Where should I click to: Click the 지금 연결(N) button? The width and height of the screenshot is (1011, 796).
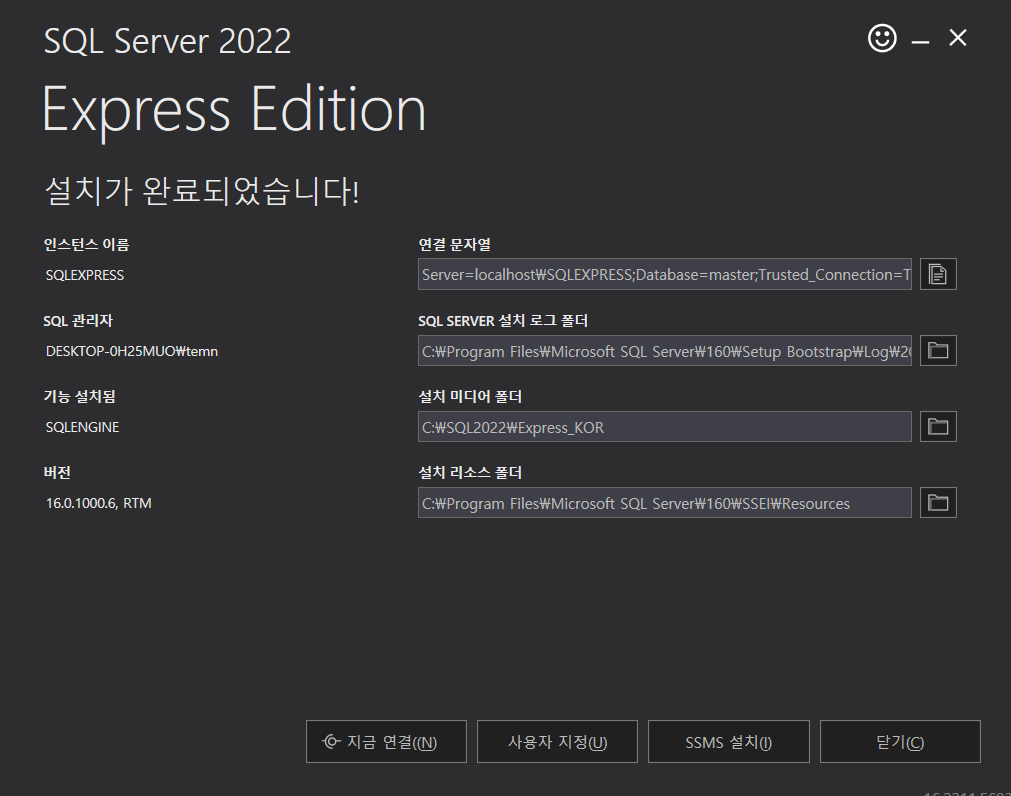point(386,742)
